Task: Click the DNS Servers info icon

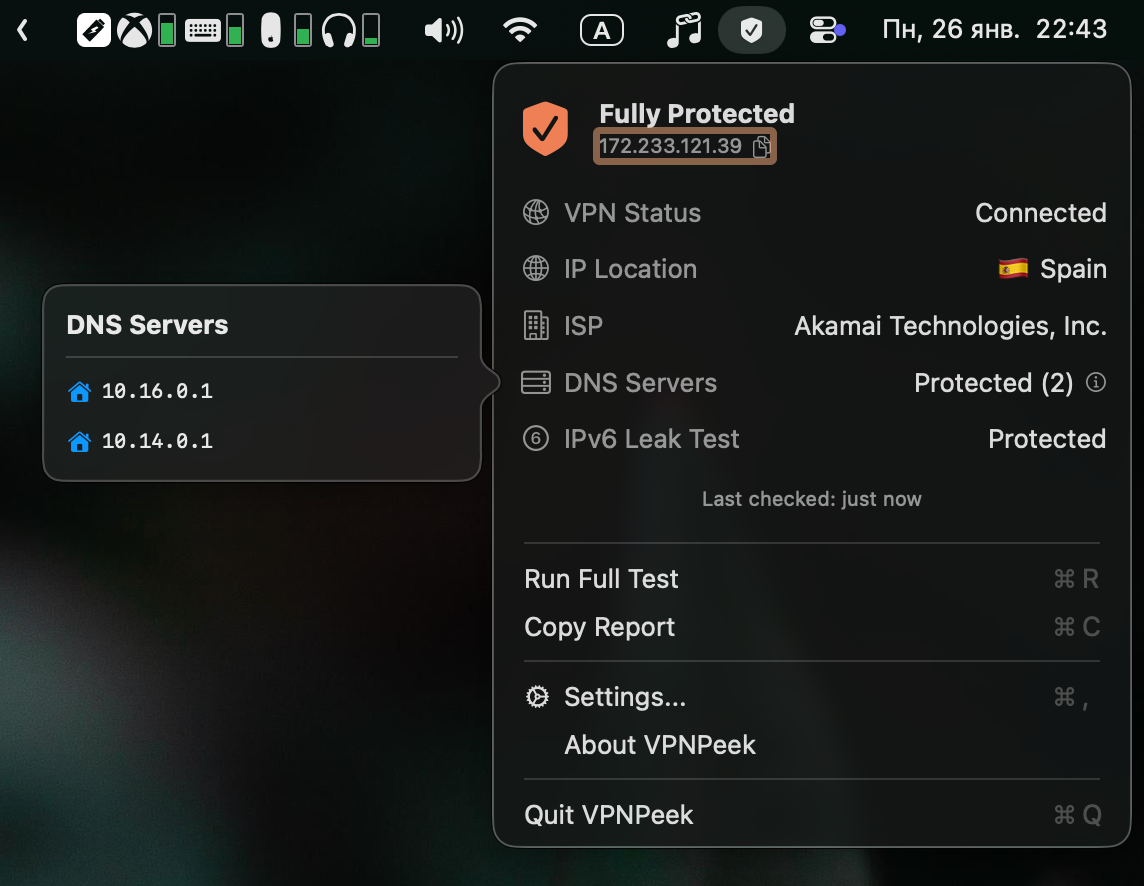Action: coord(1096,382)
